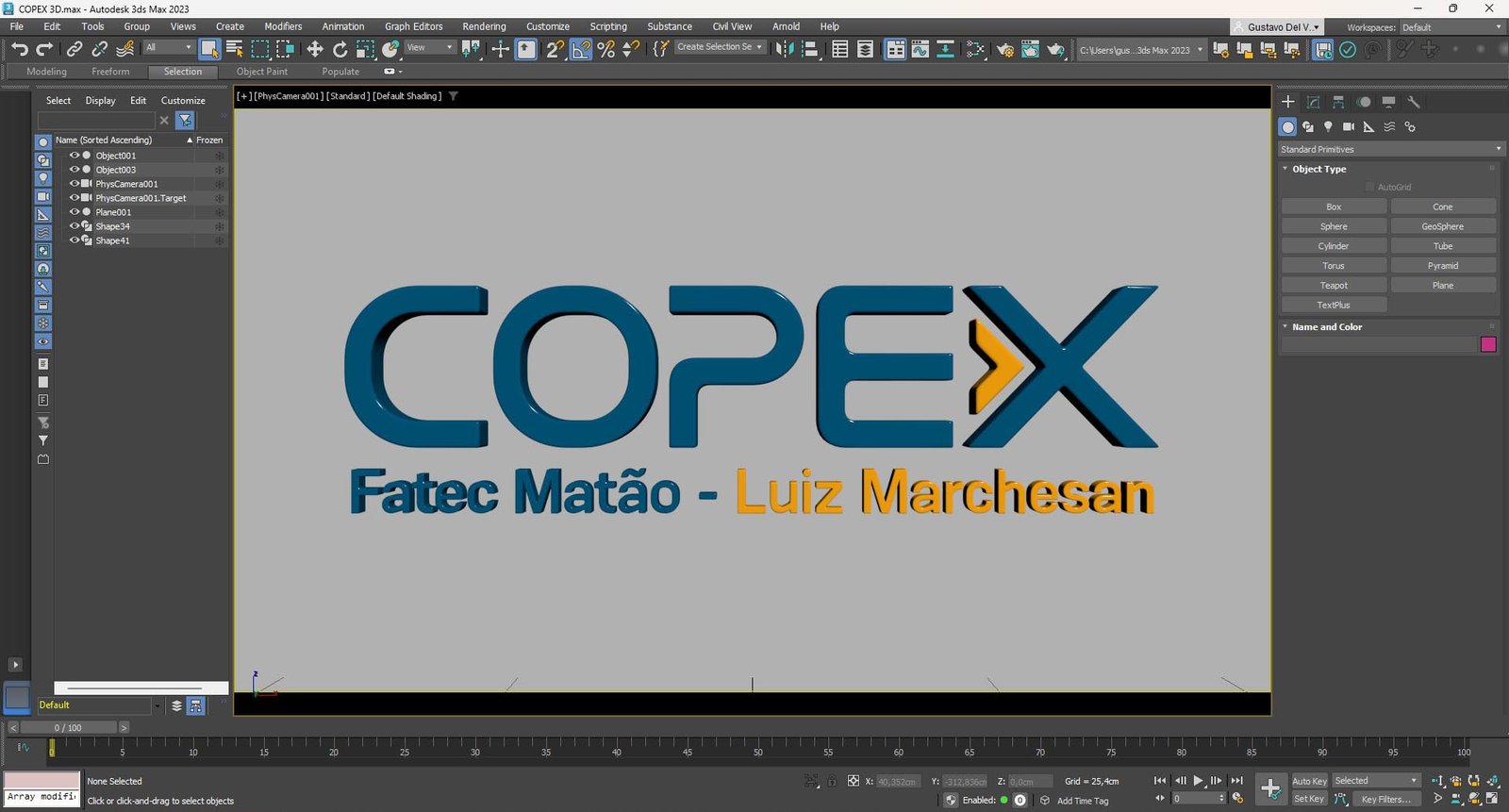This screenshot has height=812, width=1509.
Task: Open the Graph Editors menu
Action: pos(413,26)
